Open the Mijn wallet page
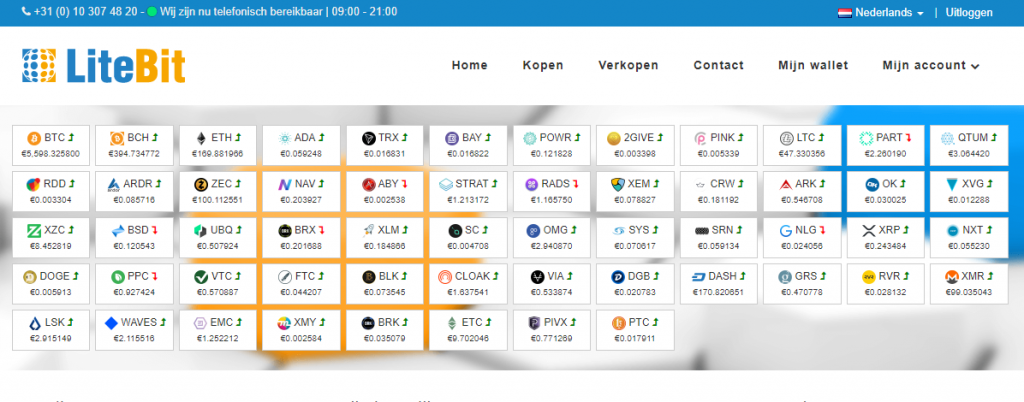Image resolution: width=1024 pixels, height=402 pixels. [x=813, y=65]
